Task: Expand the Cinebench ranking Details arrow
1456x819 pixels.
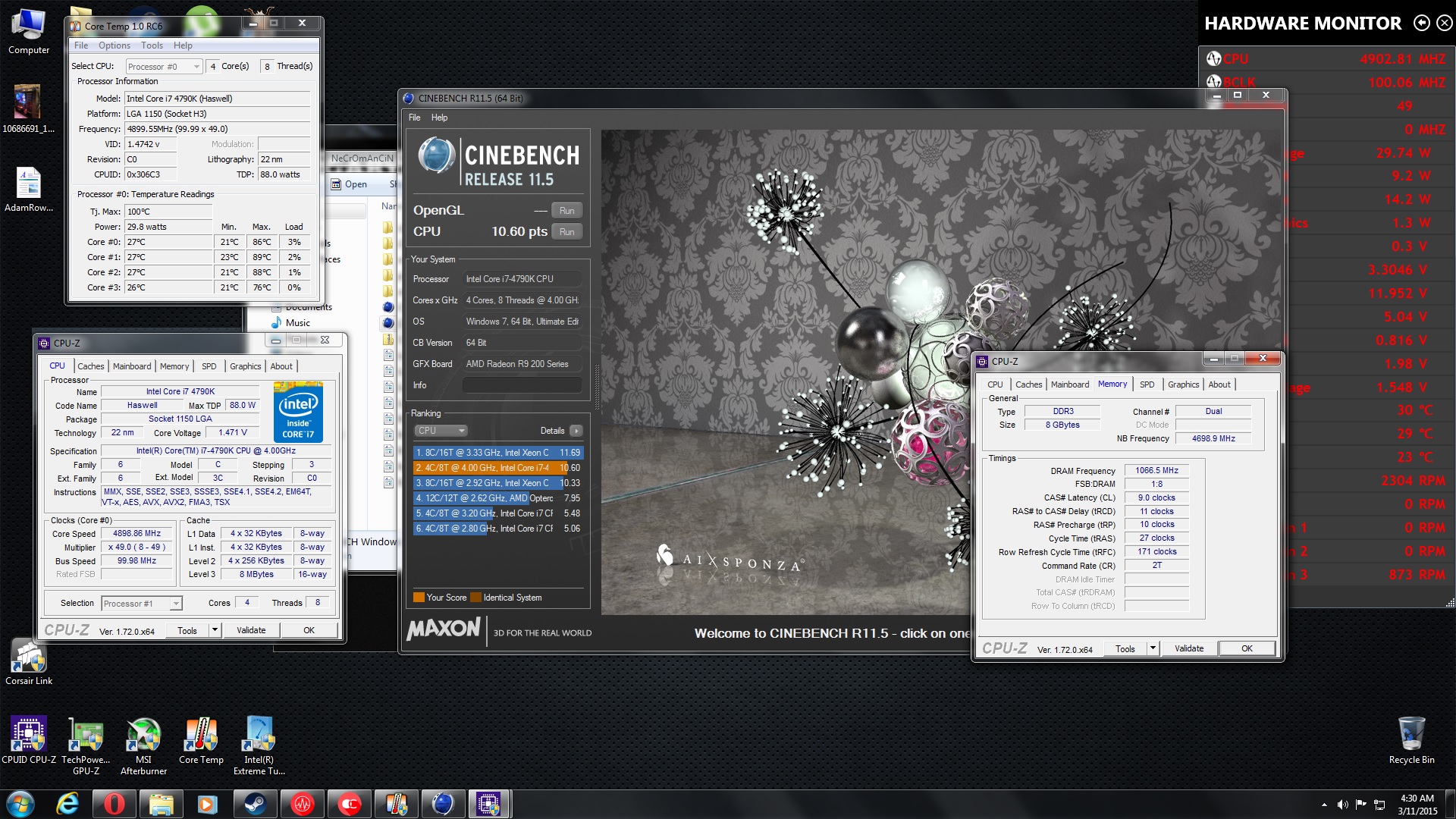Action: click(x=576, y=431)
